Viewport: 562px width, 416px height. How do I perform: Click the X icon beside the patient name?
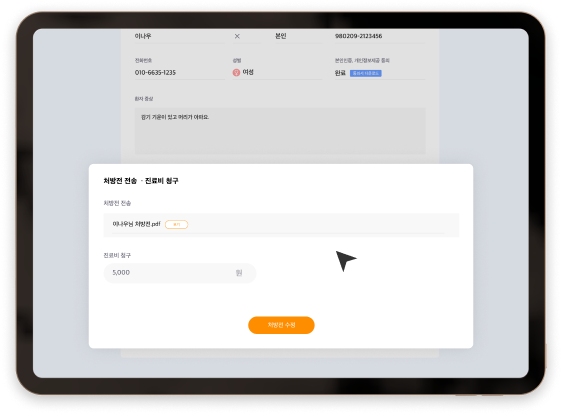[x=237, y=36]
